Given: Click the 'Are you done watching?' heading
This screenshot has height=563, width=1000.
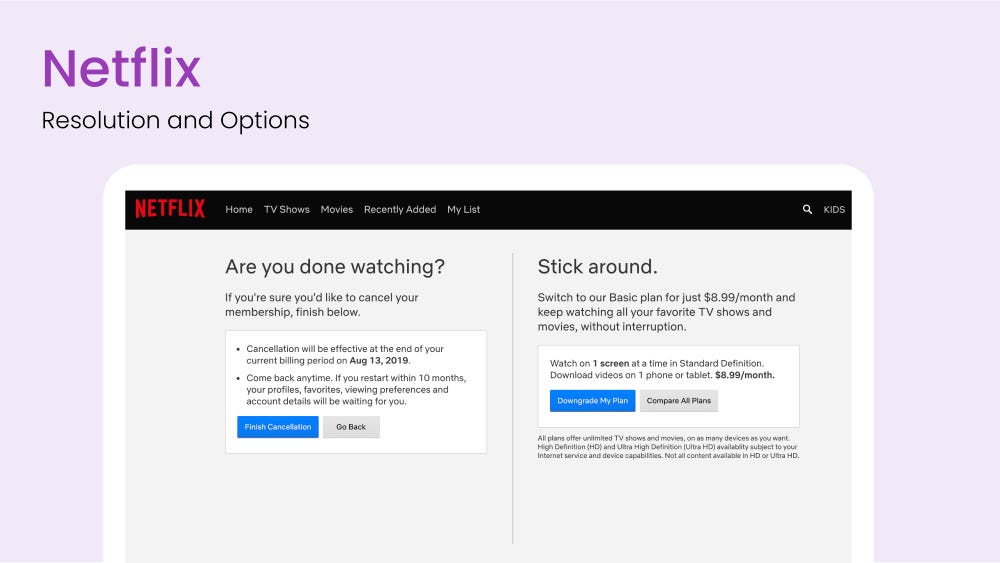Looking at the screenshot, I should tap(335, 267).
